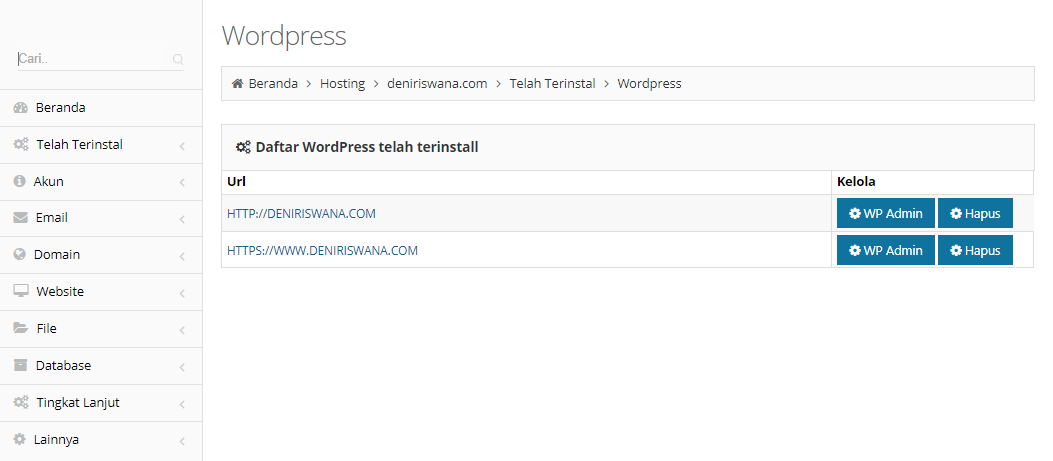The image size is (1053, 461).
Task: Click the Website monitor icon
Action: pos(20,292)
